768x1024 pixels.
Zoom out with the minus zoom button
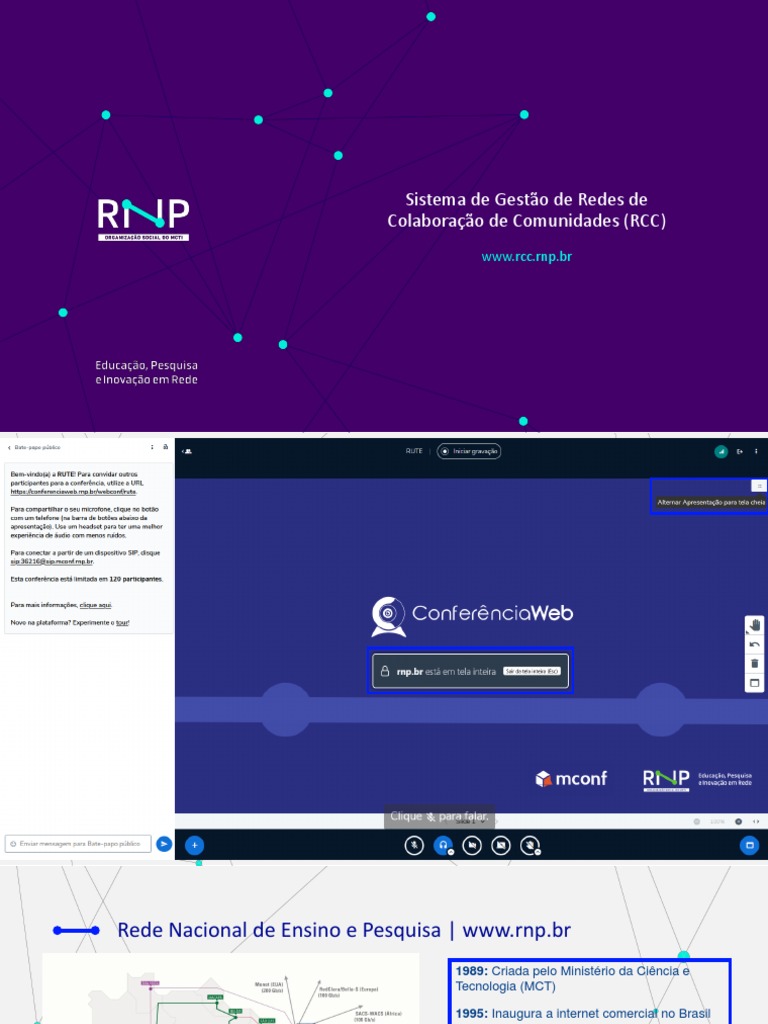point(697,822)
